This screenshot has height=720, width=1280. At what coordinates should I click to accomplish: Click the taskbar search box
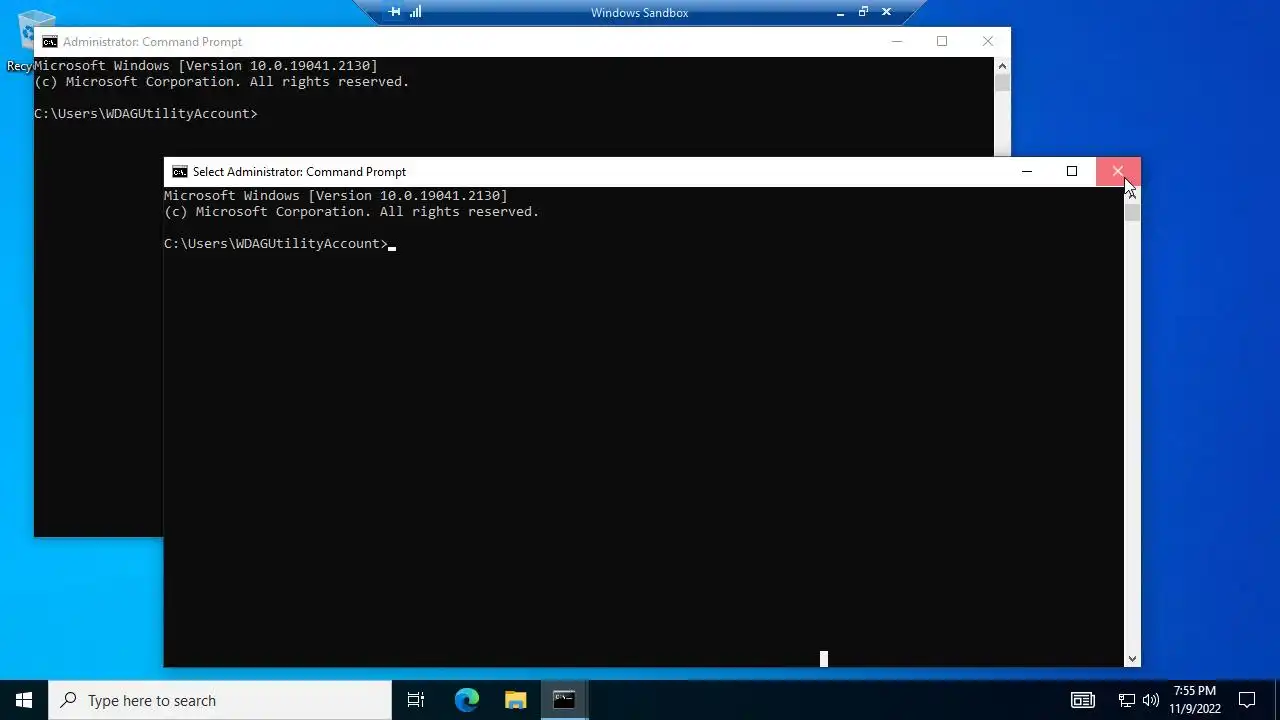coord(220,700)
